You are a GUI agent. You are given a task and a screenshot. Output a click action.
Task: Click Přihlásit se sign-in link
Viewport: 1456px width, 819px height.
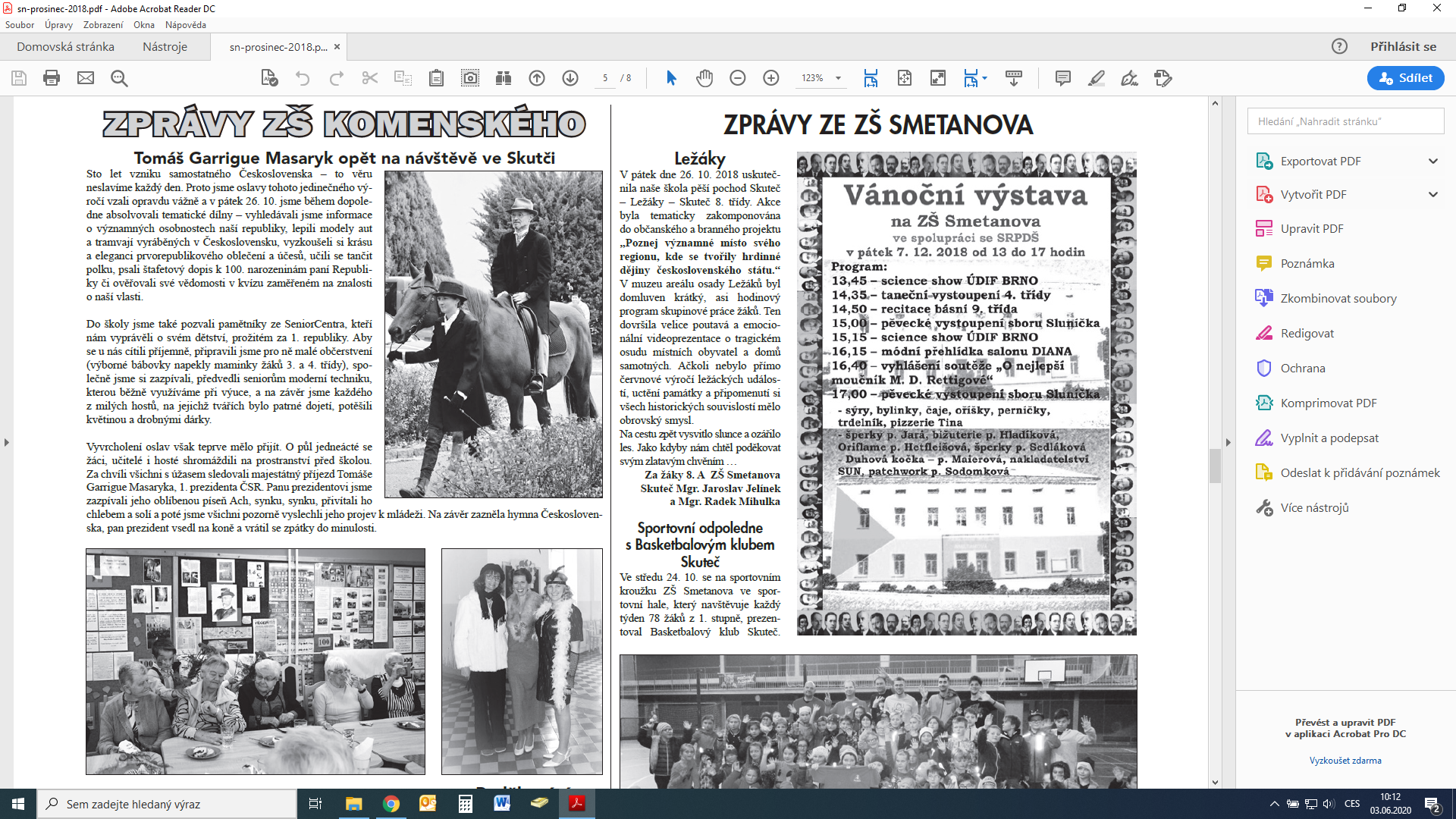tap(1403, 46)
